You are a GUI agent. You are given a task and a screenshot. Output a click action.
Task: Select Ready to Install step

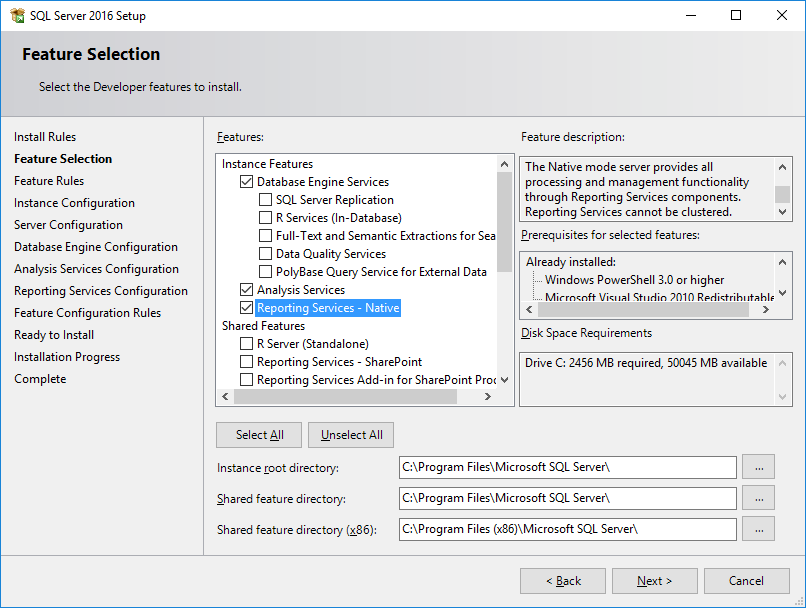pos(54,335)
